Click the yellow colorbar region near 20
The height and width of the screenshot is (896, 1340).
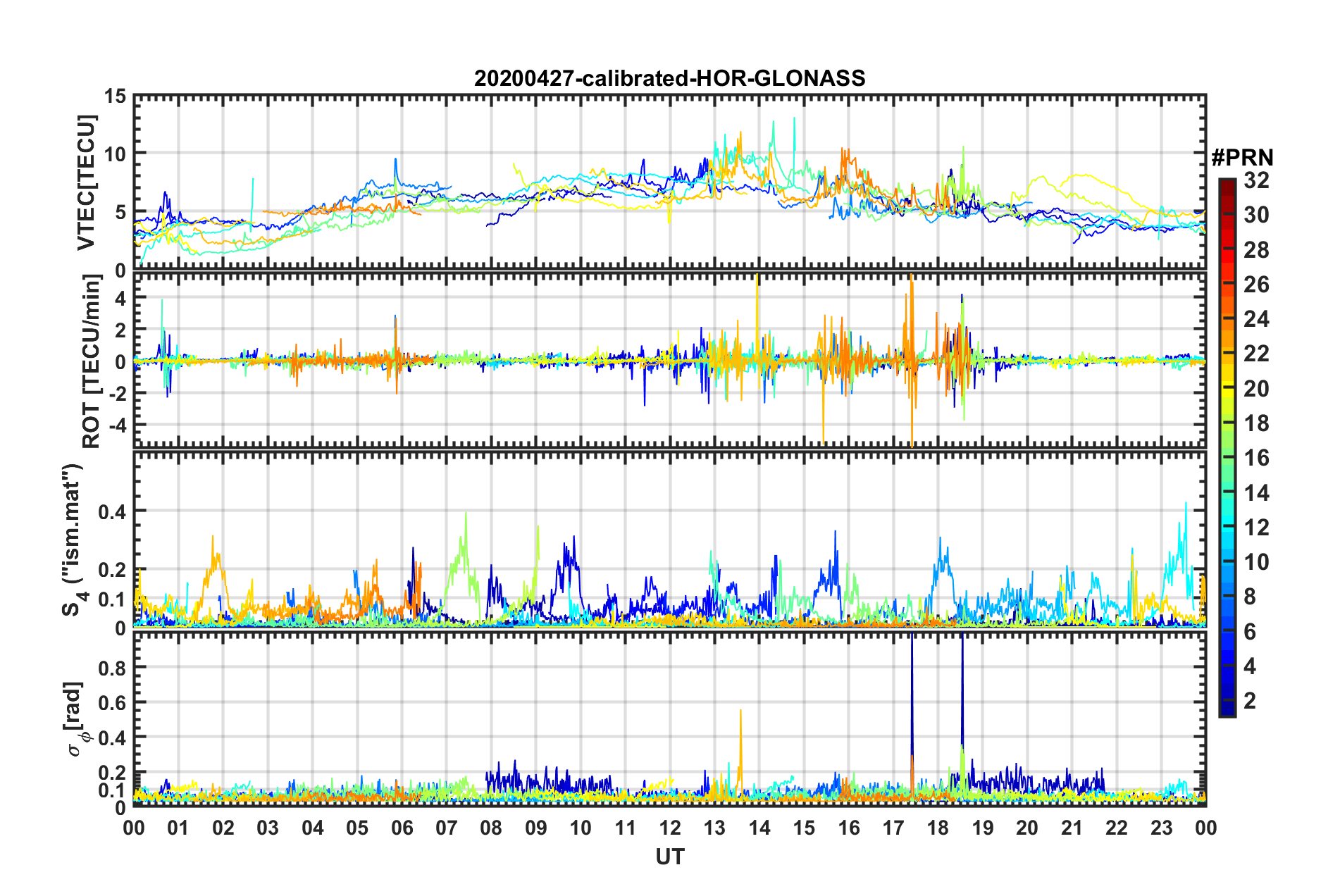pos(1227,389)
